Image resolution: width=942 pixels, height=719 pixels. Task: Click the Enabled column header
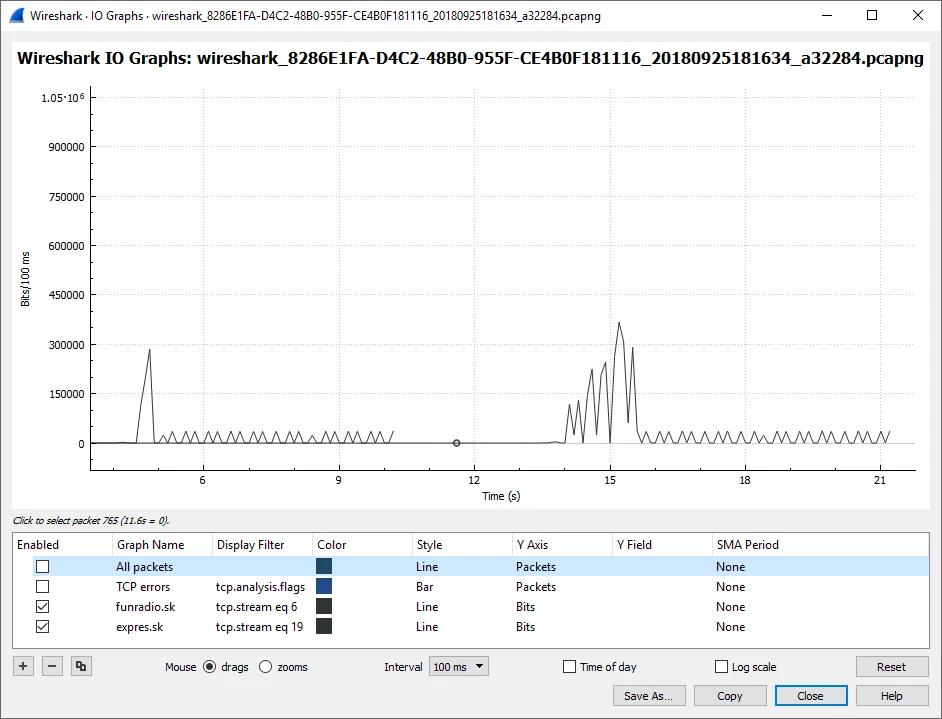(62, 545)
